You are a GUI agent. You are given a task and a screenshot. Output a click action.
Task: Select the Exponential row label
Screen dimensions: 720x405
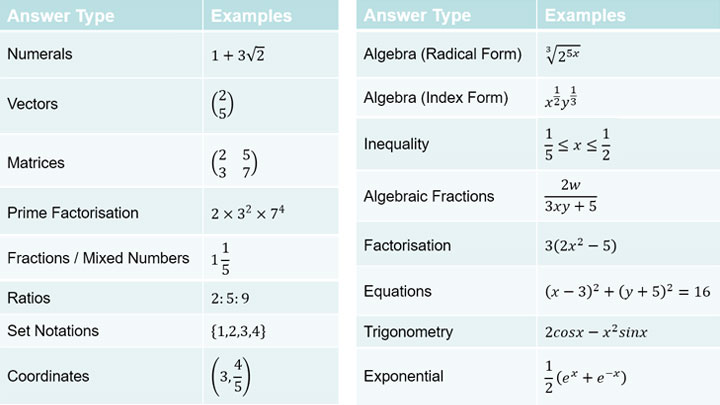coord(404,376)
